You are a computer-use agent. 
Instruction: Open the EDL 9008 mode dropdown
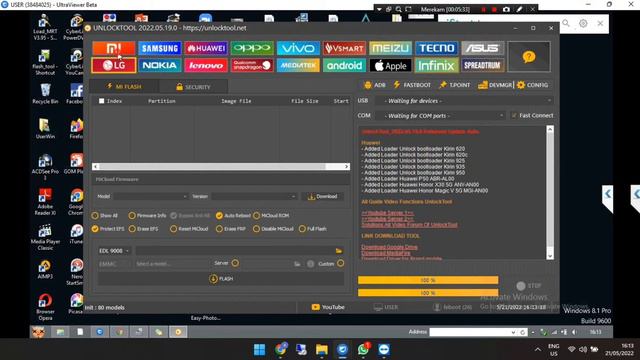pos(114,251)
